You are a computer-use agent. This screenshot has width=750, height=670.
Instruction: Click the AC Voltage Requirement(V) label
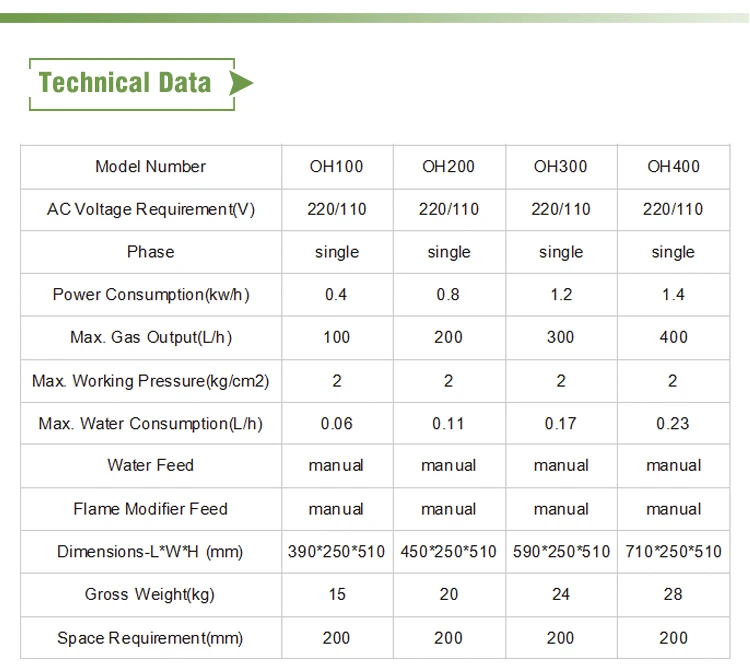[150, 209]
